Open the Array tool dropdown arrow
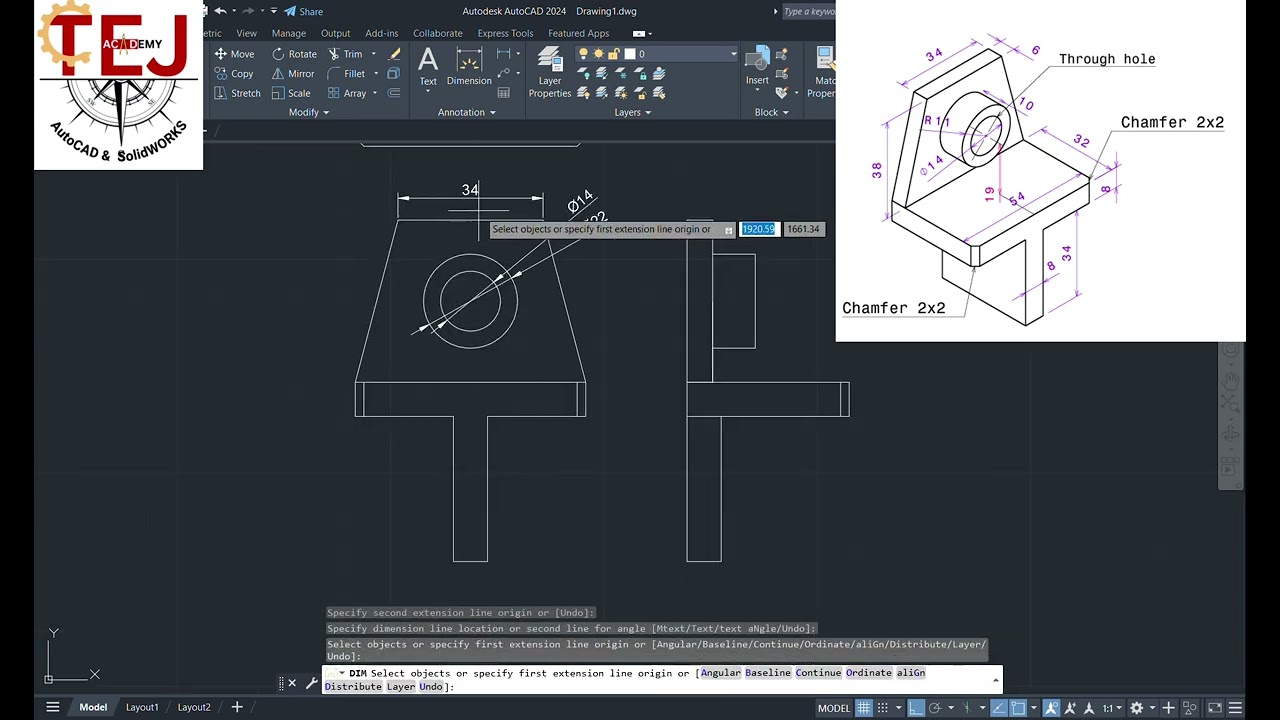Viewport: 1280px width, 720px height. coord(376,93)
